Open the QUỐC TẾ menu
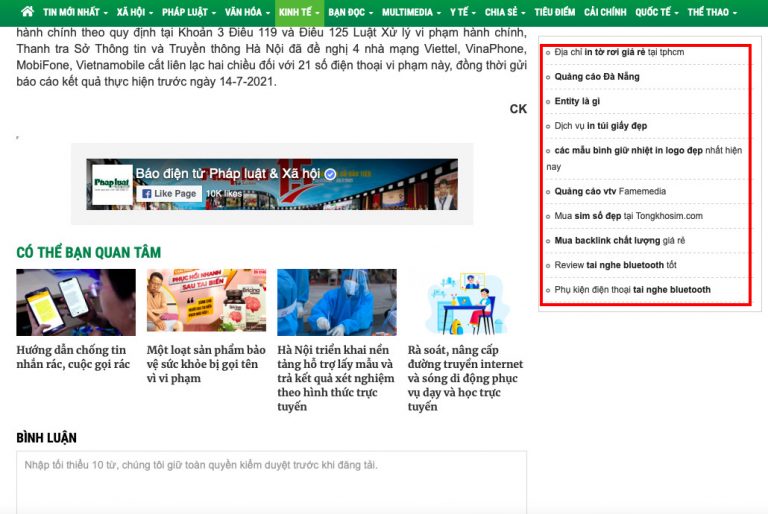Viewport: 768px width, 514px height. (657, 12)
